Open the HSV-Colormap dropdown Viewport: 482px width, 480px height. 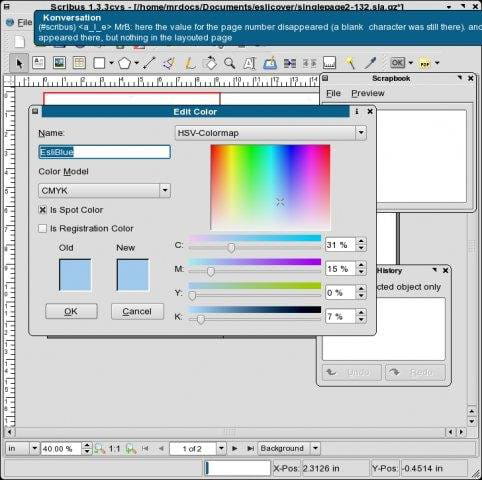[271, 133]
